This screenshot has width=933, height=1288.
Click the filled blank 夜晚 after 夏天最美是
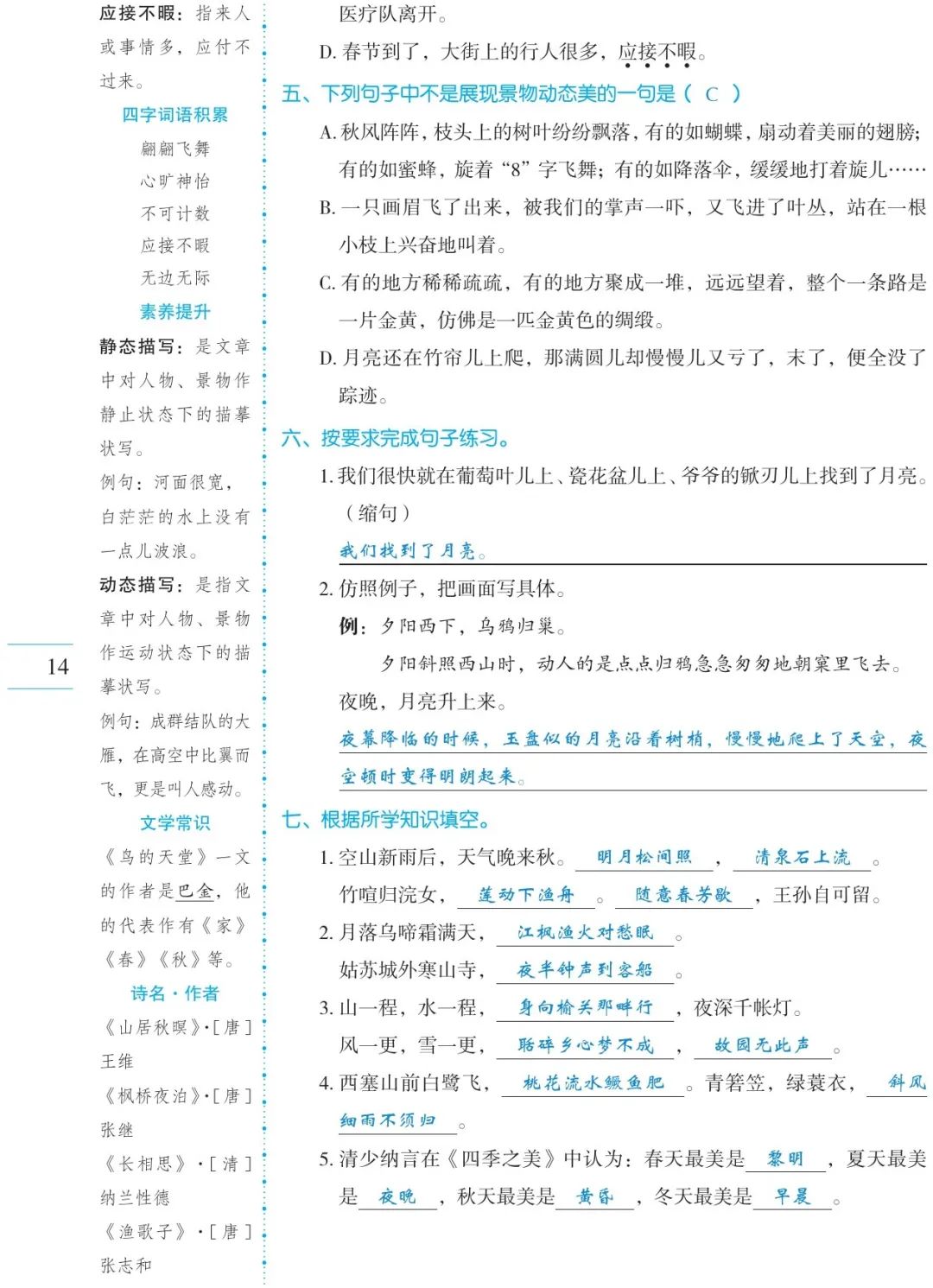(x=397, y=1196)
